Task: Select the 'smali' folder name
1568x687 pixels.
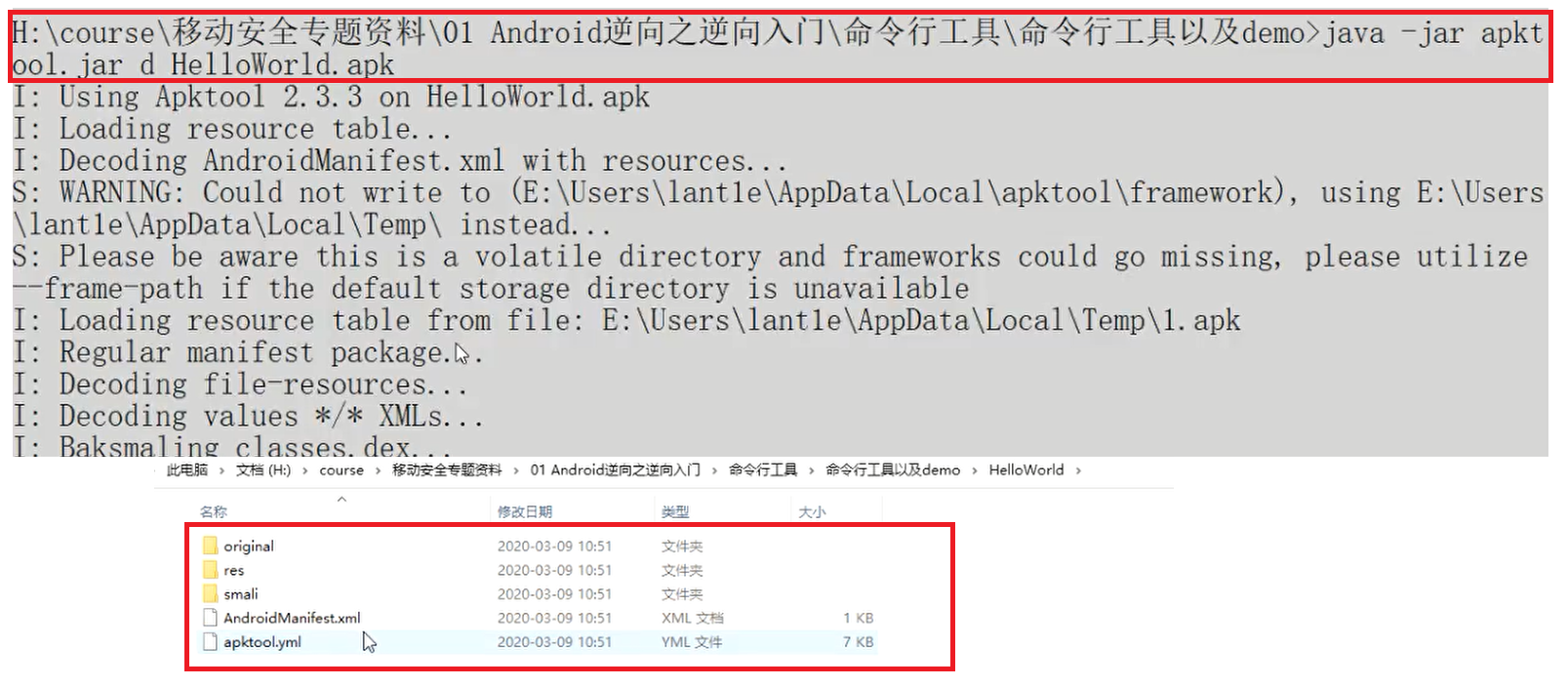Action: click(241, 593)
